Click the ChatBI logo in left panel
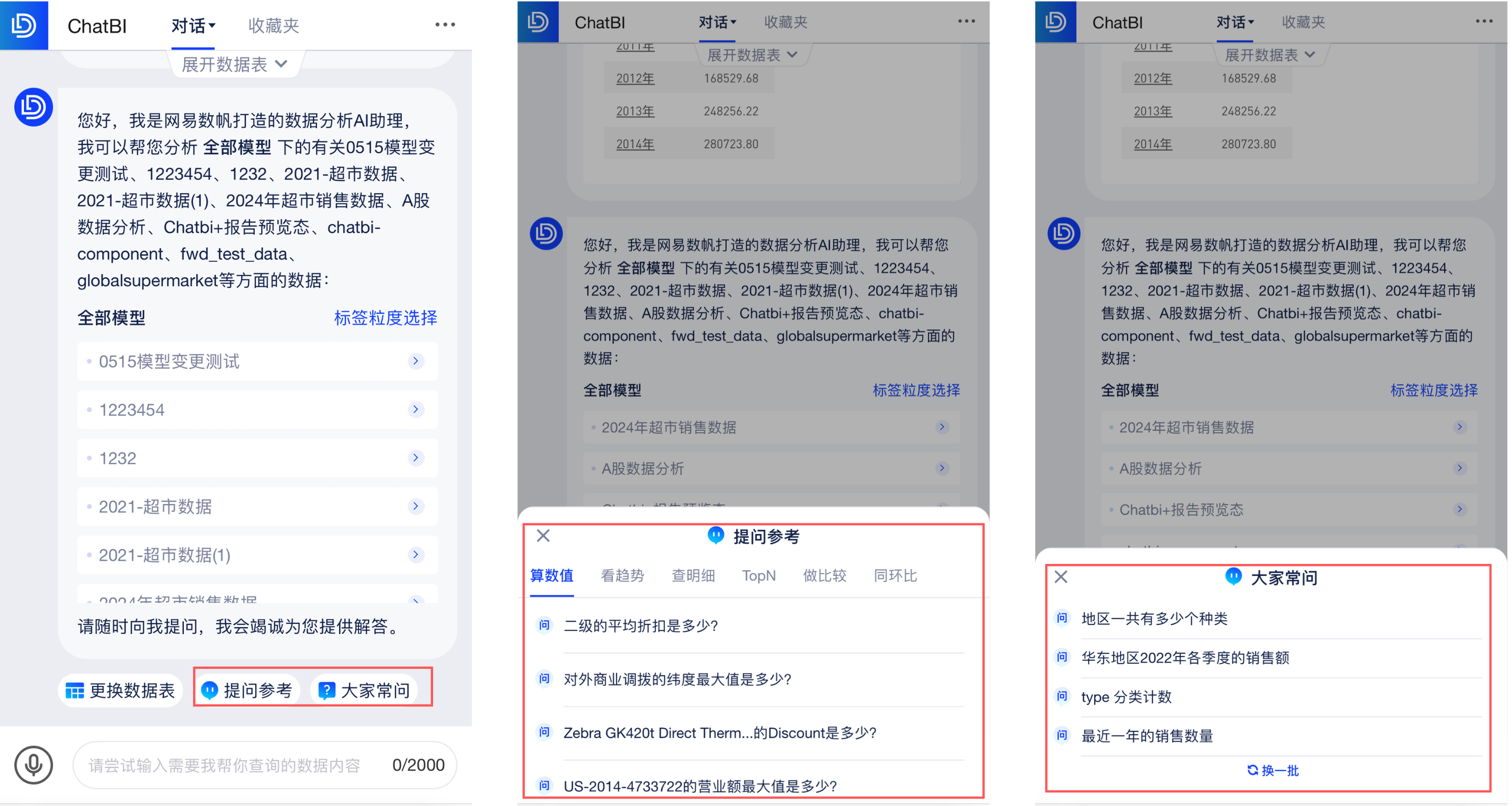The image size is (1512, 806). coord(24,24)
